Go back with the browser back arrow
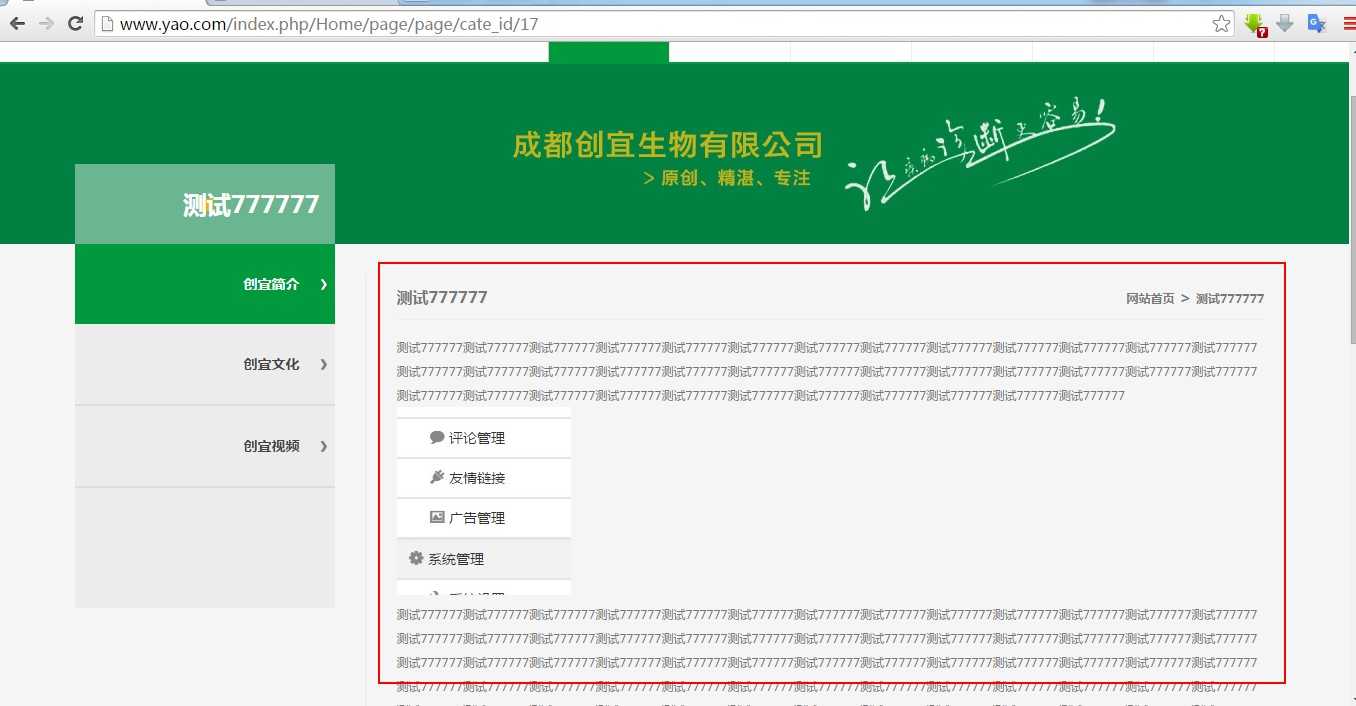The height and width of the screenshot is (706, 1356). (x=17, y=23)
